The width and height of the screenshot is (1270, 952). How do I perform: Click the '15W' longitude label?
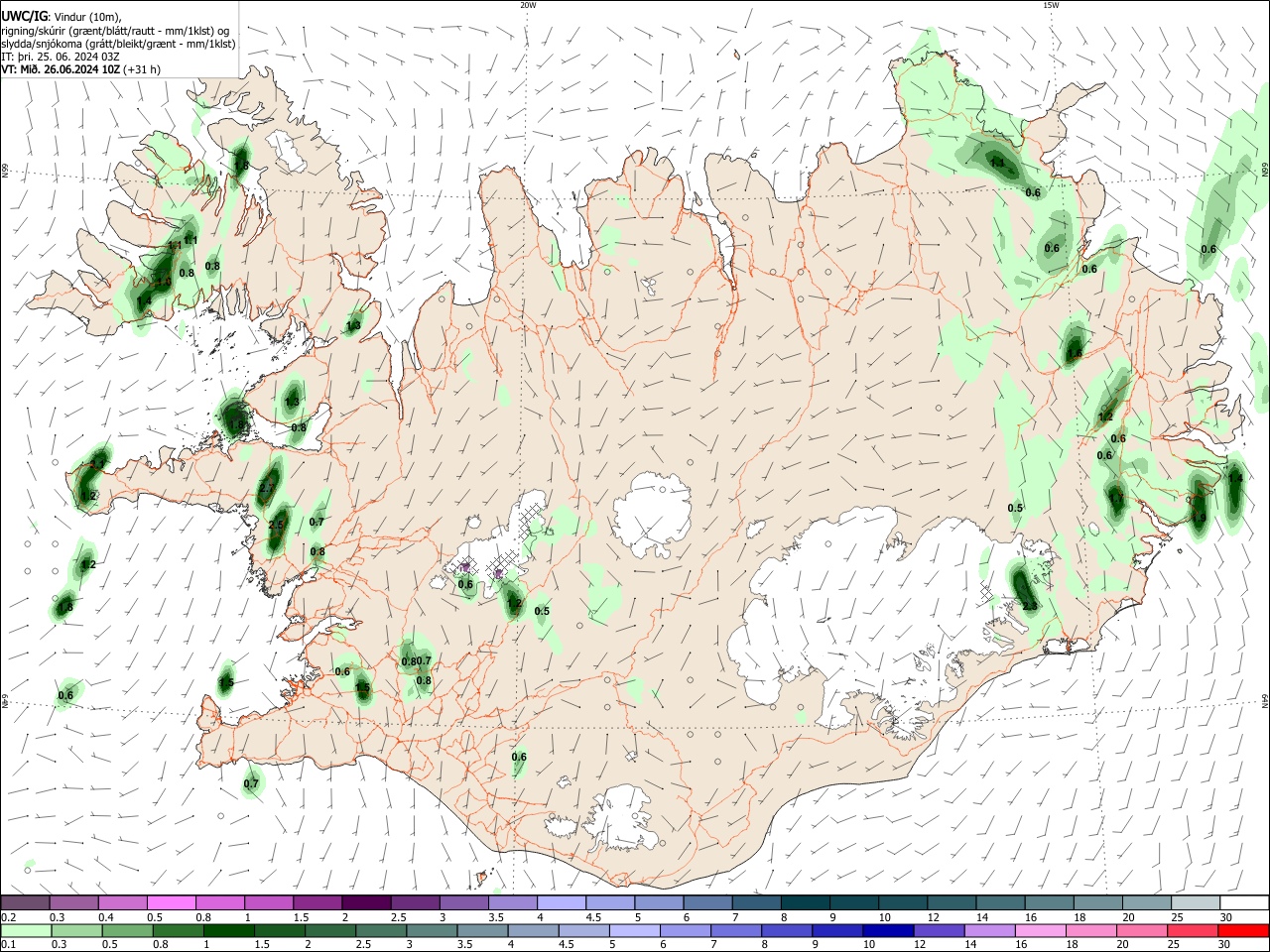[x=1050, y=5]
